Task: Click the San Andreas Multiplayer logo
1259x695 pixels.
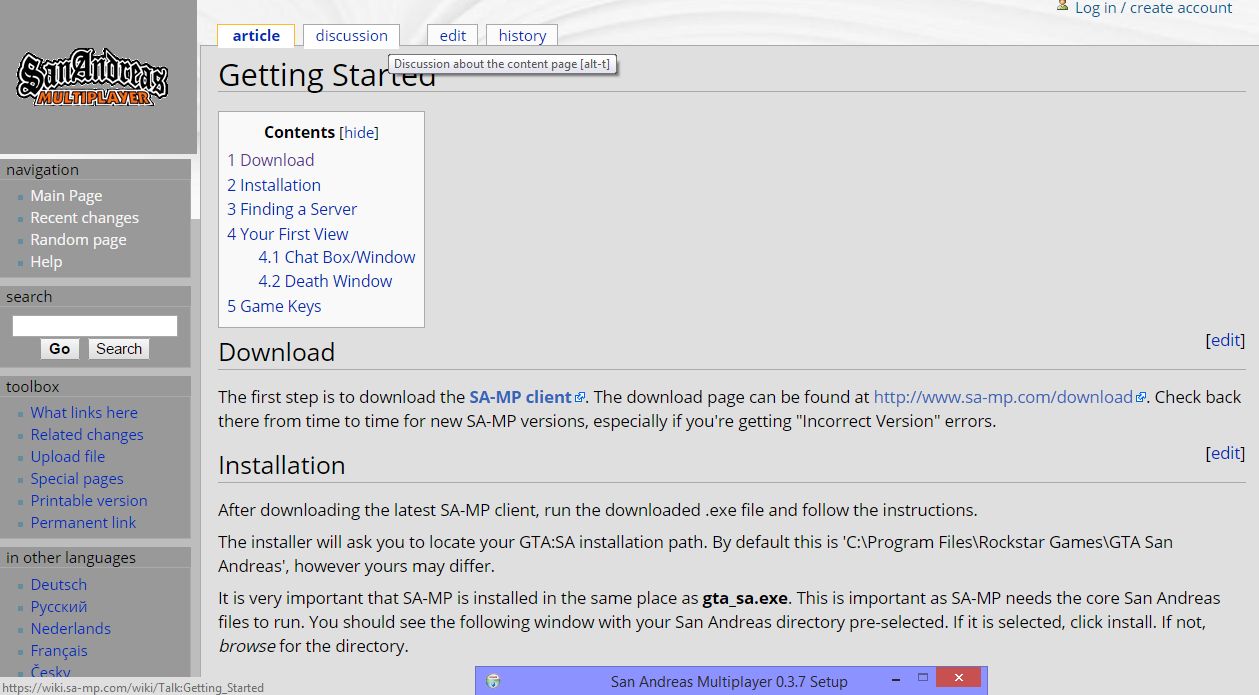Action: click(x=92, y=77)
